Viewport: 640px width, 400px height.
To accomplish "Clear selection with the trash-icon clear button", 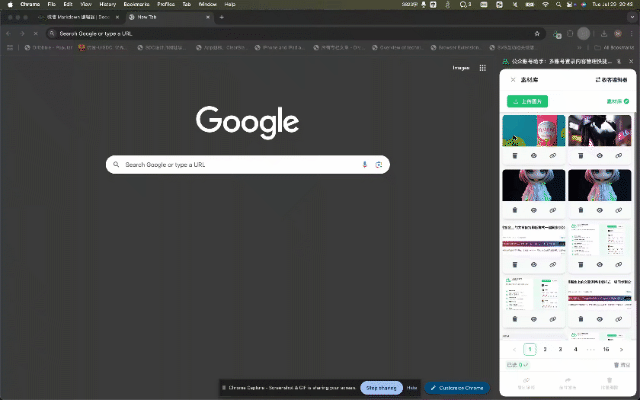I will click(622, 365).
